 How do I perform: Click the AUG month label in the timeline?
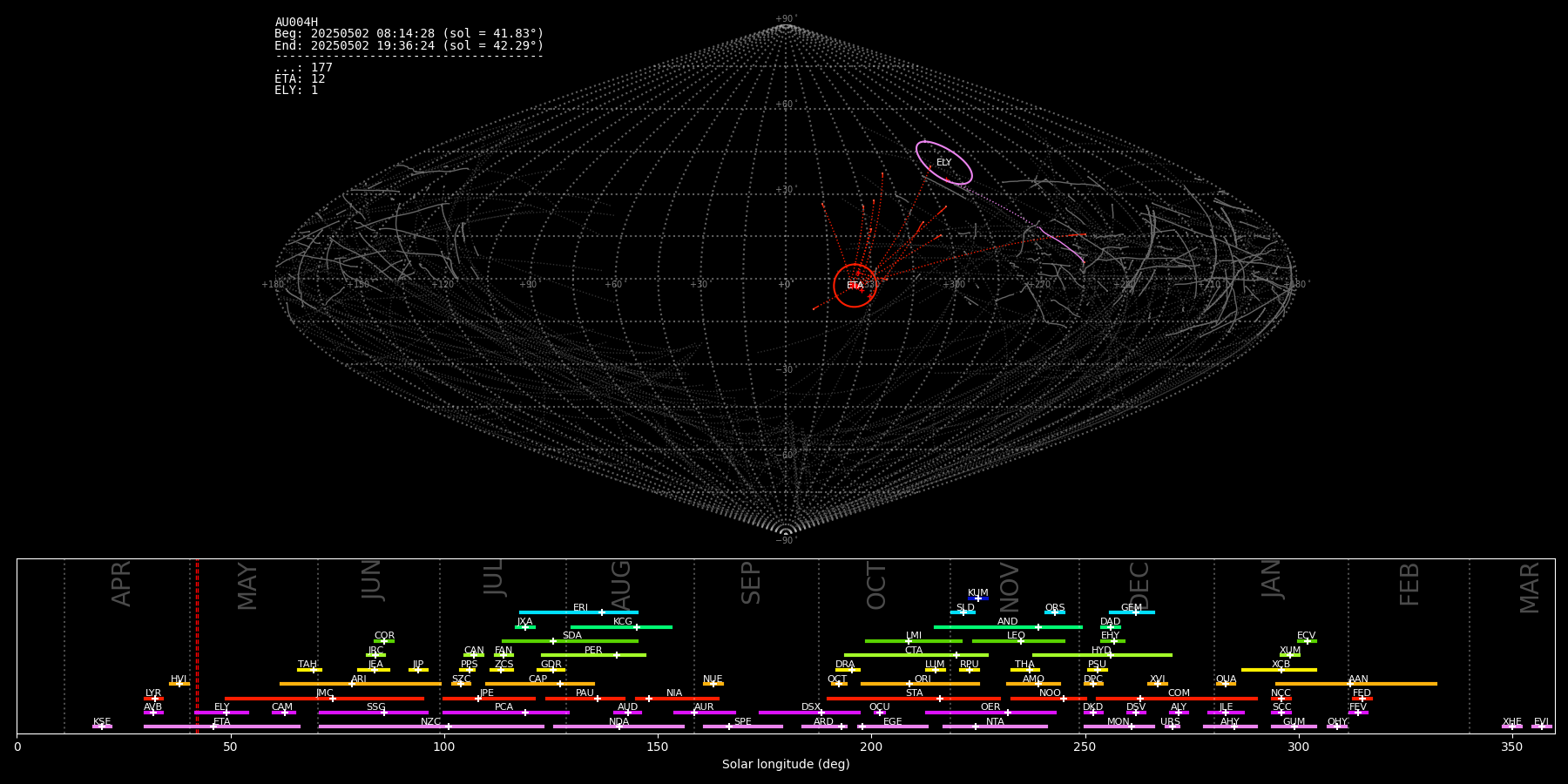(620, 583)
